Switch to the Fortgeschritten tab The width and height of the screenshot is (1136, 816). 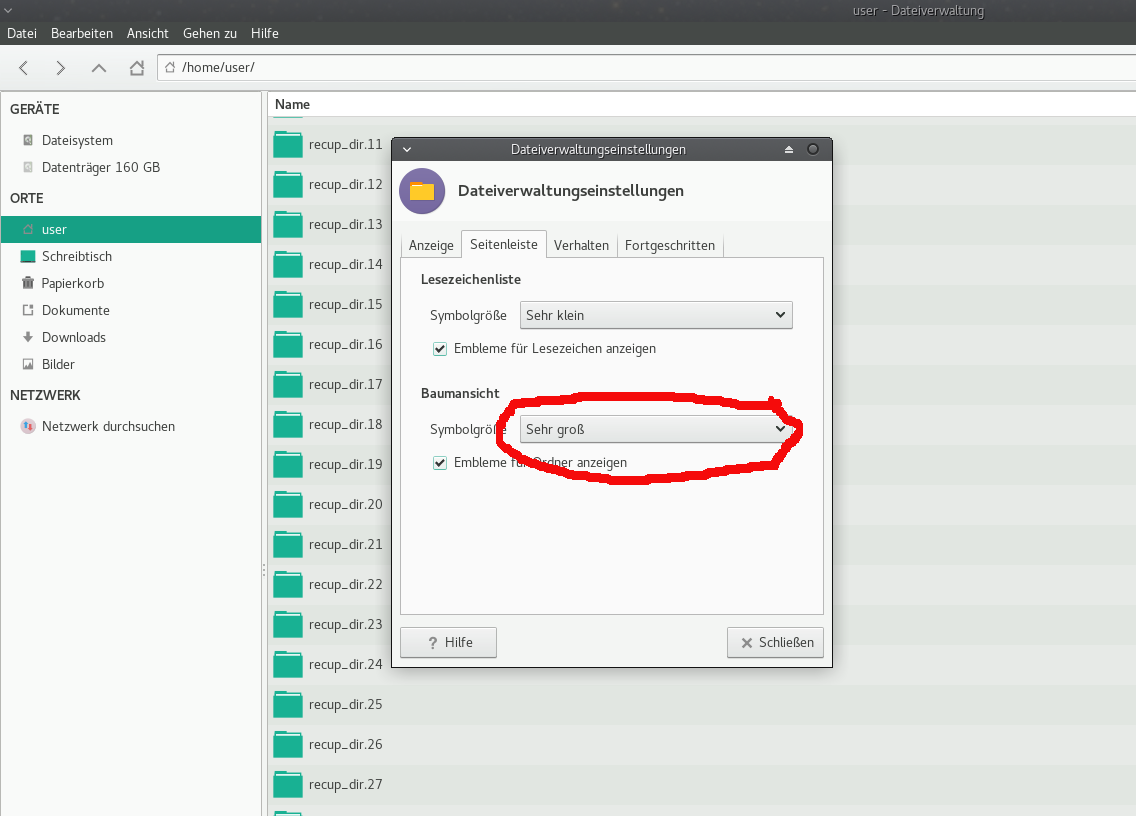point(669,245)
